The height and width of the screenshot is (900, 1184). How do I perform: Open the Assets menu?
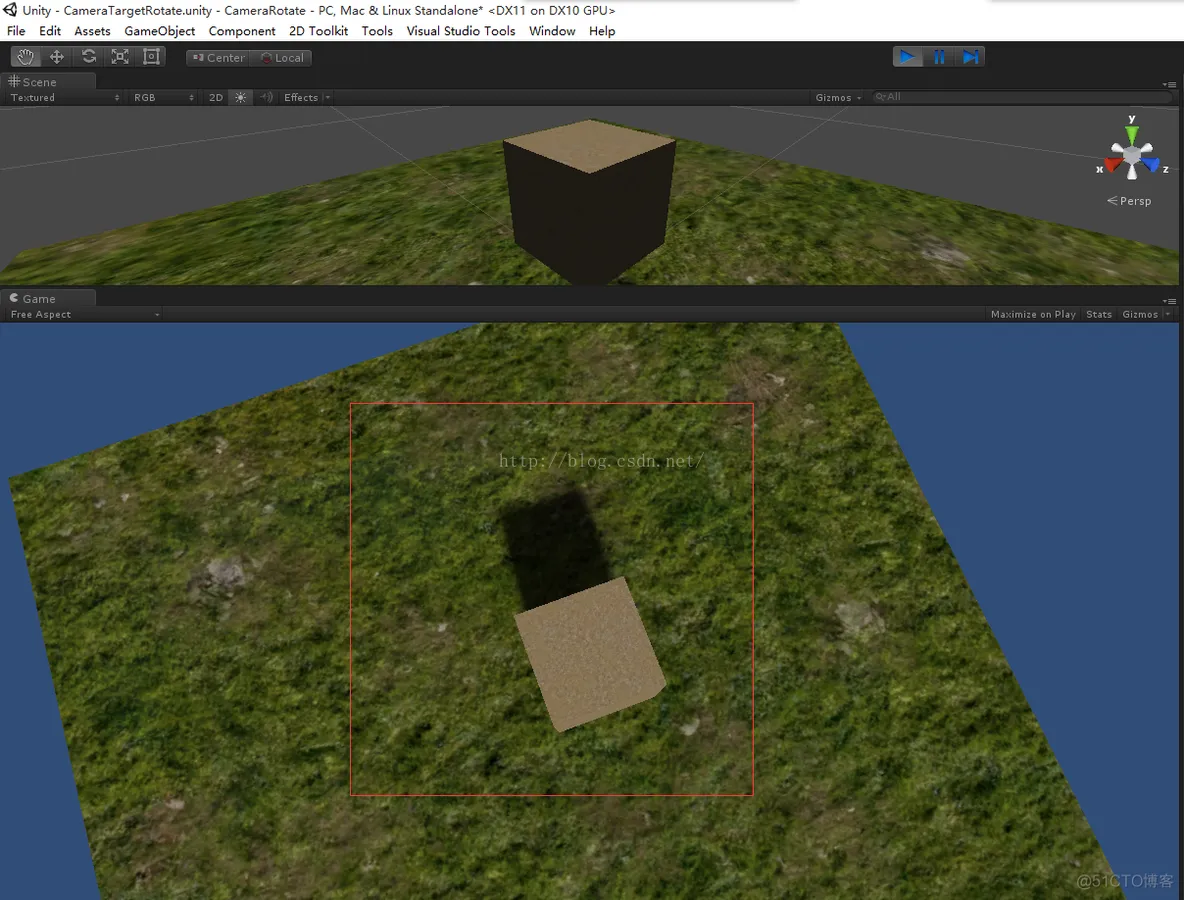pos(92,31)
